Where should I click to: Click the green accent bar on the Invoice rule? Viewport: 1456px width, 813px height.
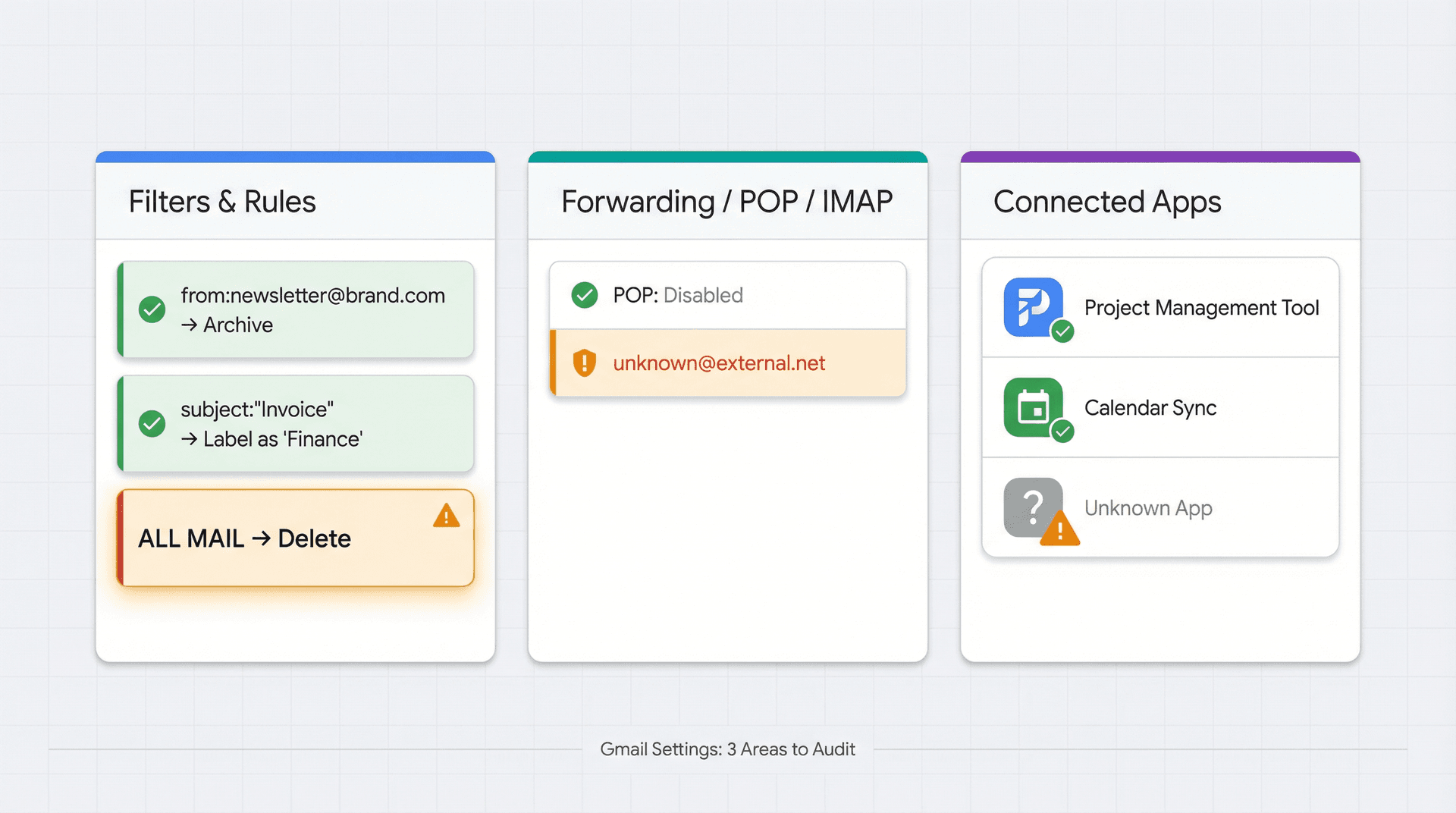point(120,423)
